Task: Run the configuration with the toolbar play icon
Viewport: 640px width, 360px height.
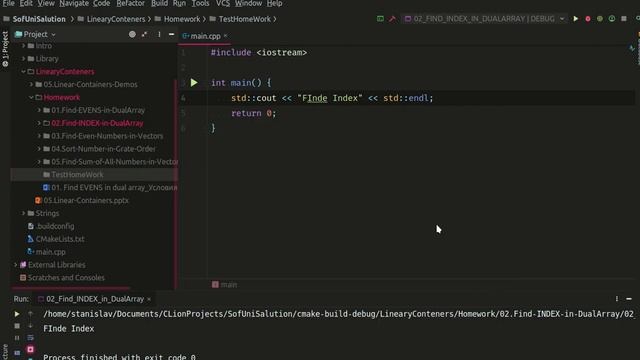Action: pos(576,19)
